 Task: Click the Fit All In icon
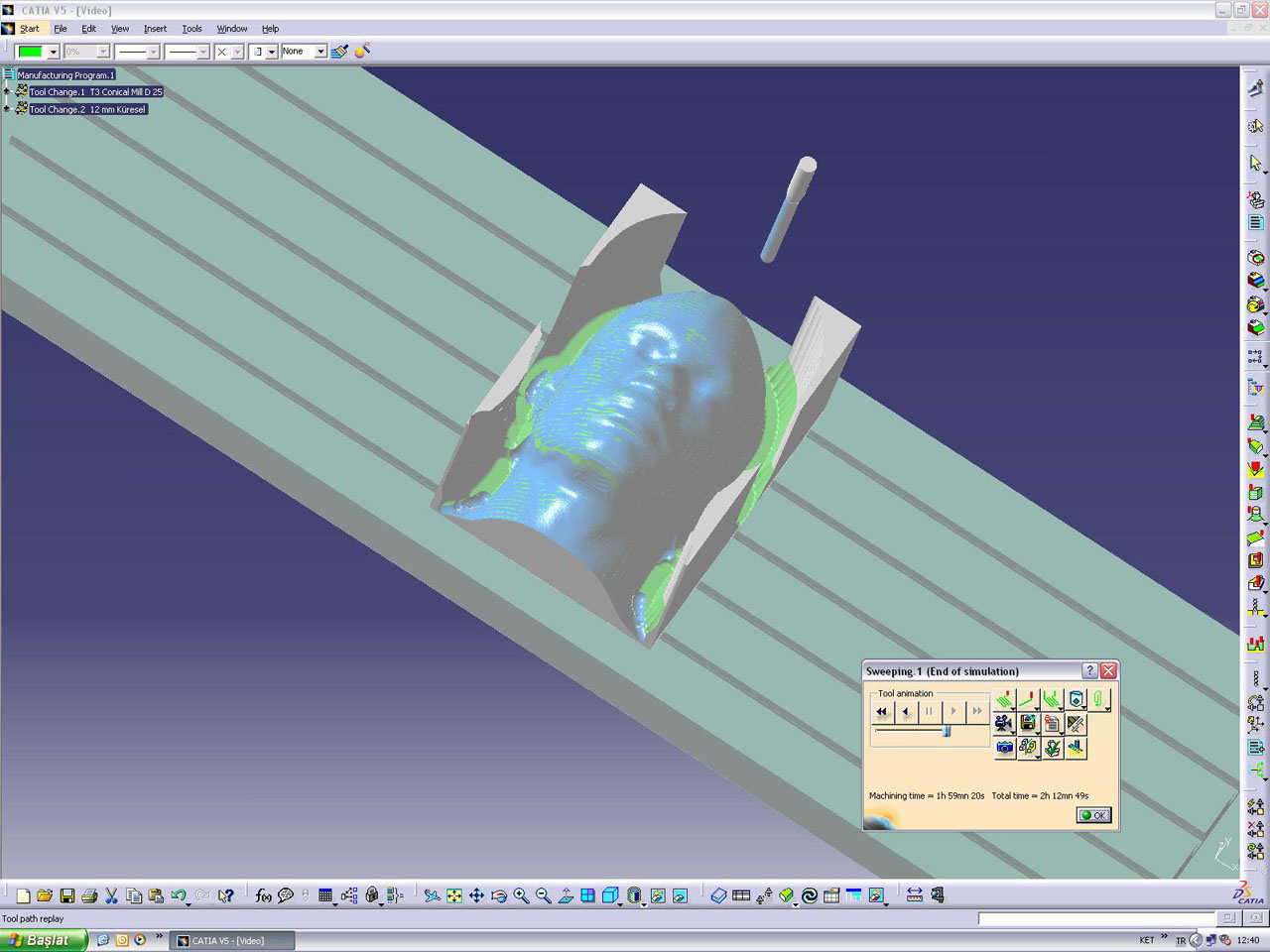(x=454, y=895)
